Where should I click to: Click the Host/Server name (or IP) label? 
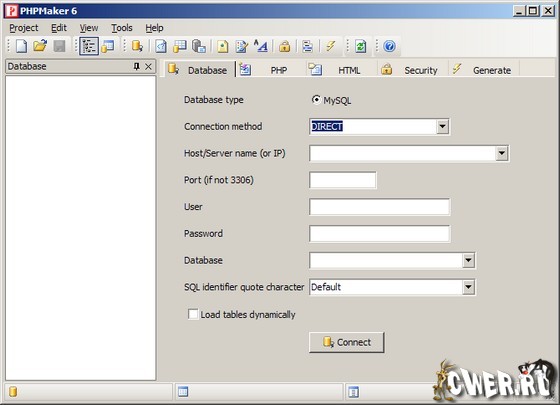point(234,153)
